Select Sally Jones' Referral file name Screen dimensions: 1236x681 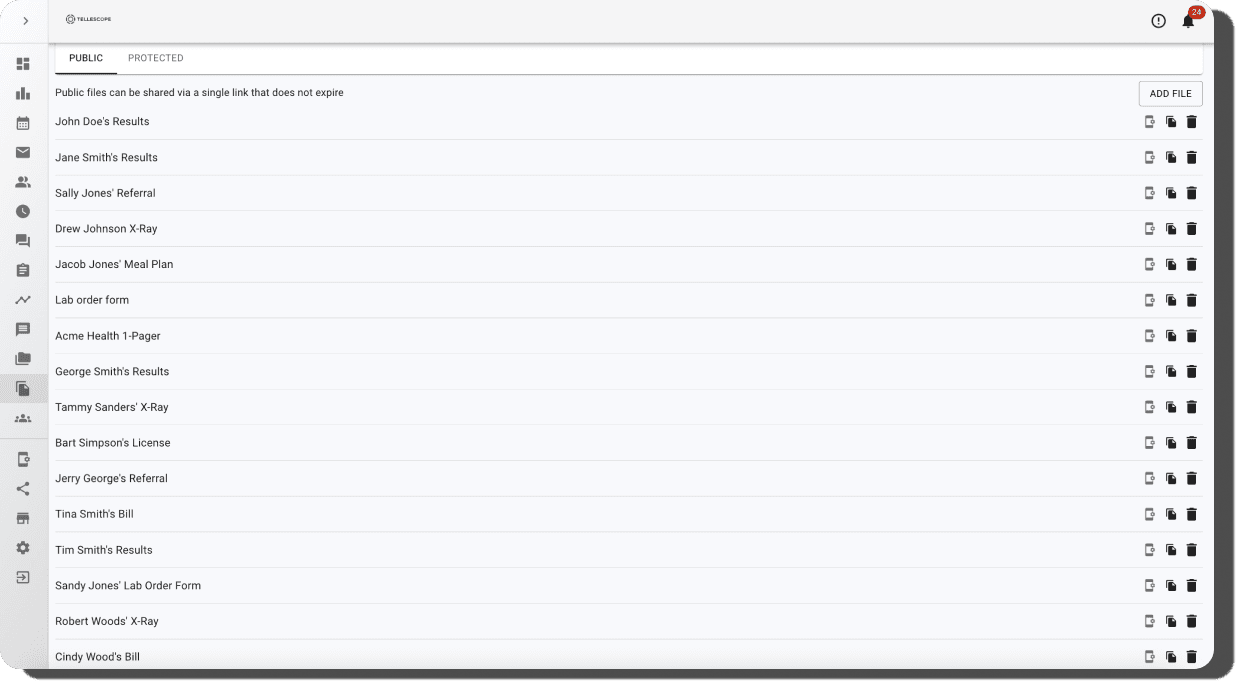(105, 193)
